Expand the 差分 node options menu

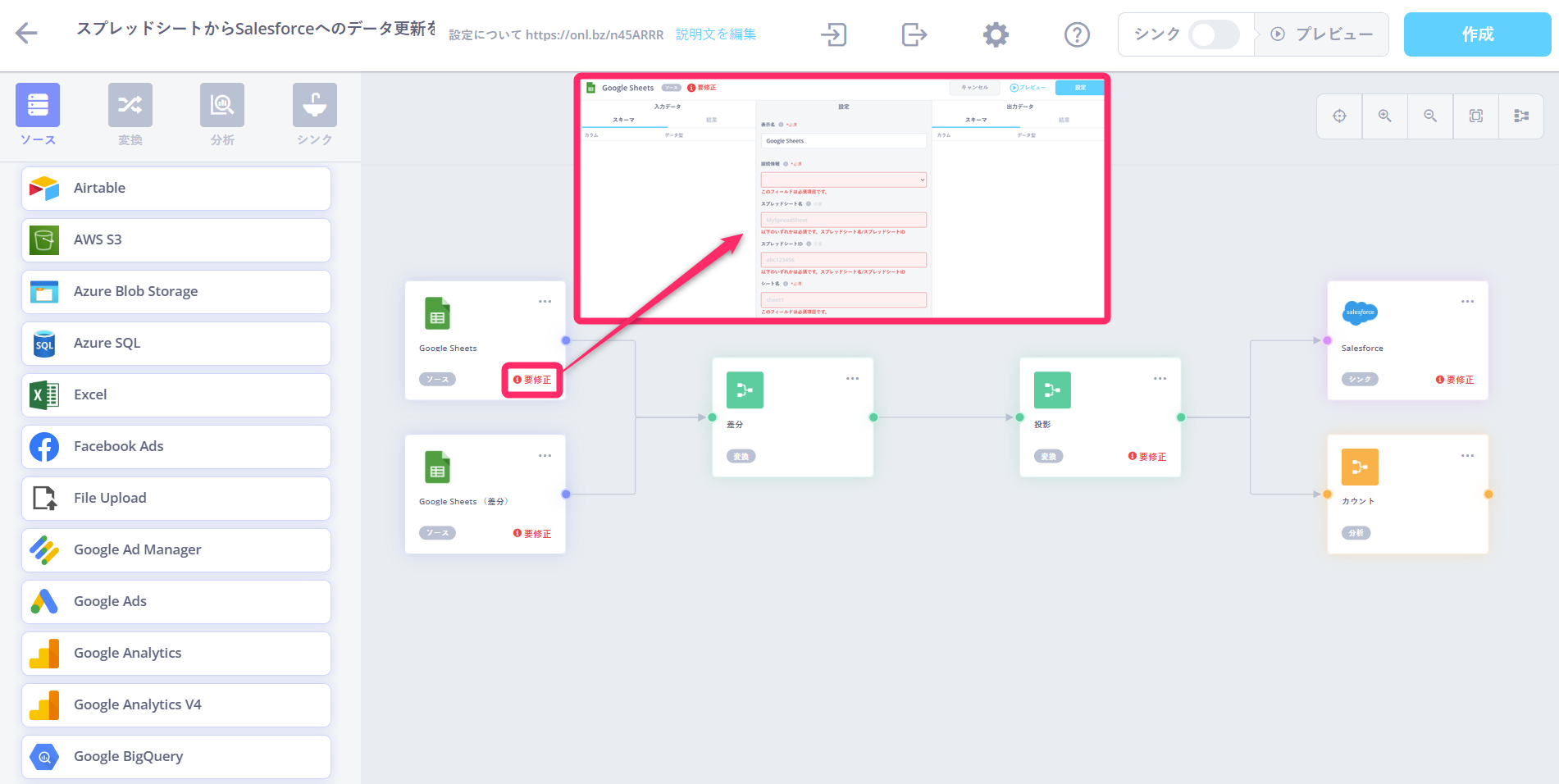852,379
